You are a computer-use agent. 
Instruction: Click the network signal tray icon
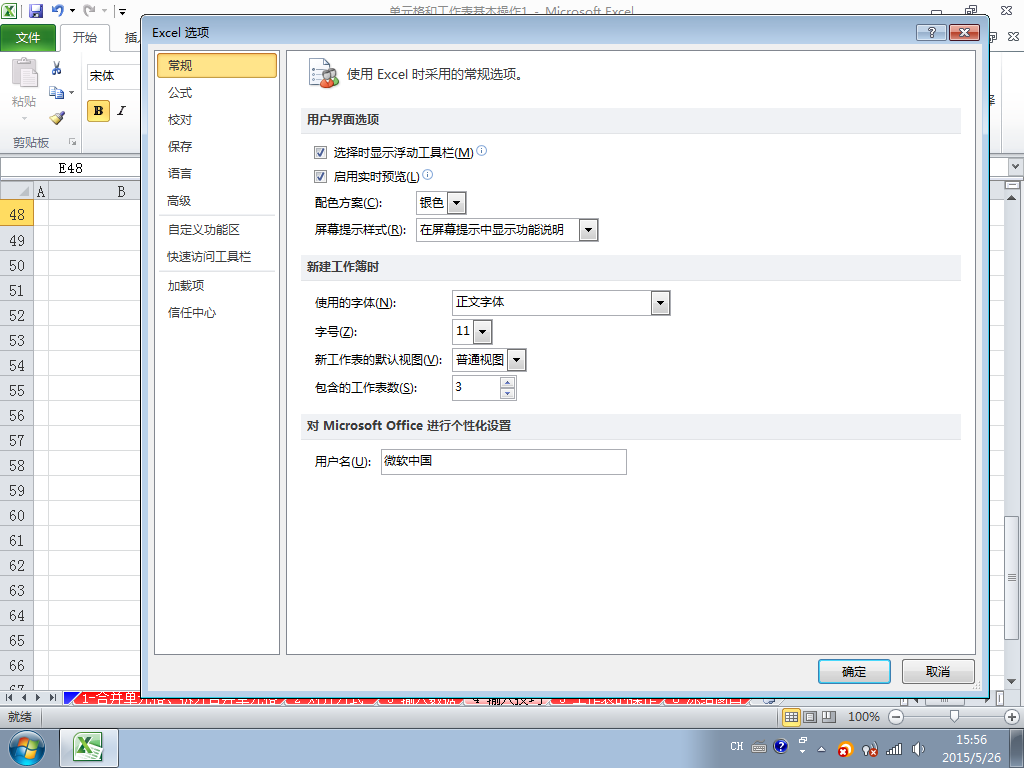894,748
